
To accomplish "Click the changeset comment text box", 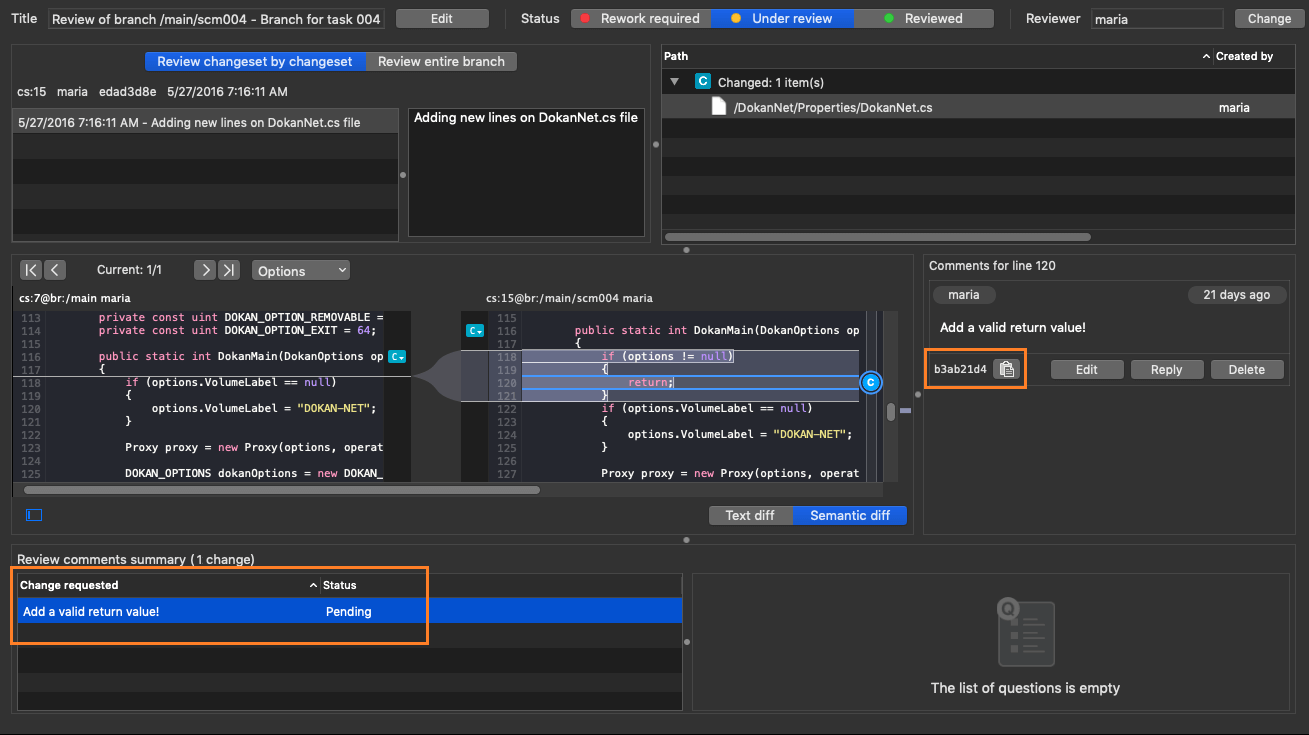I will coord(526,171).
